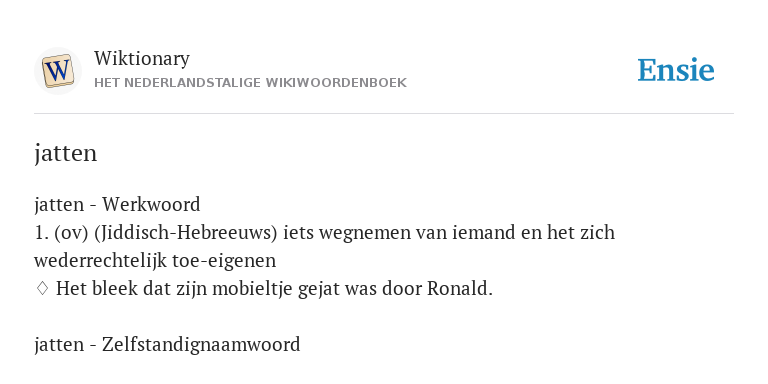This screenshot has width=768, height=384.
Task: Open the Ensie logo link
Action: (x=675, y=70)
